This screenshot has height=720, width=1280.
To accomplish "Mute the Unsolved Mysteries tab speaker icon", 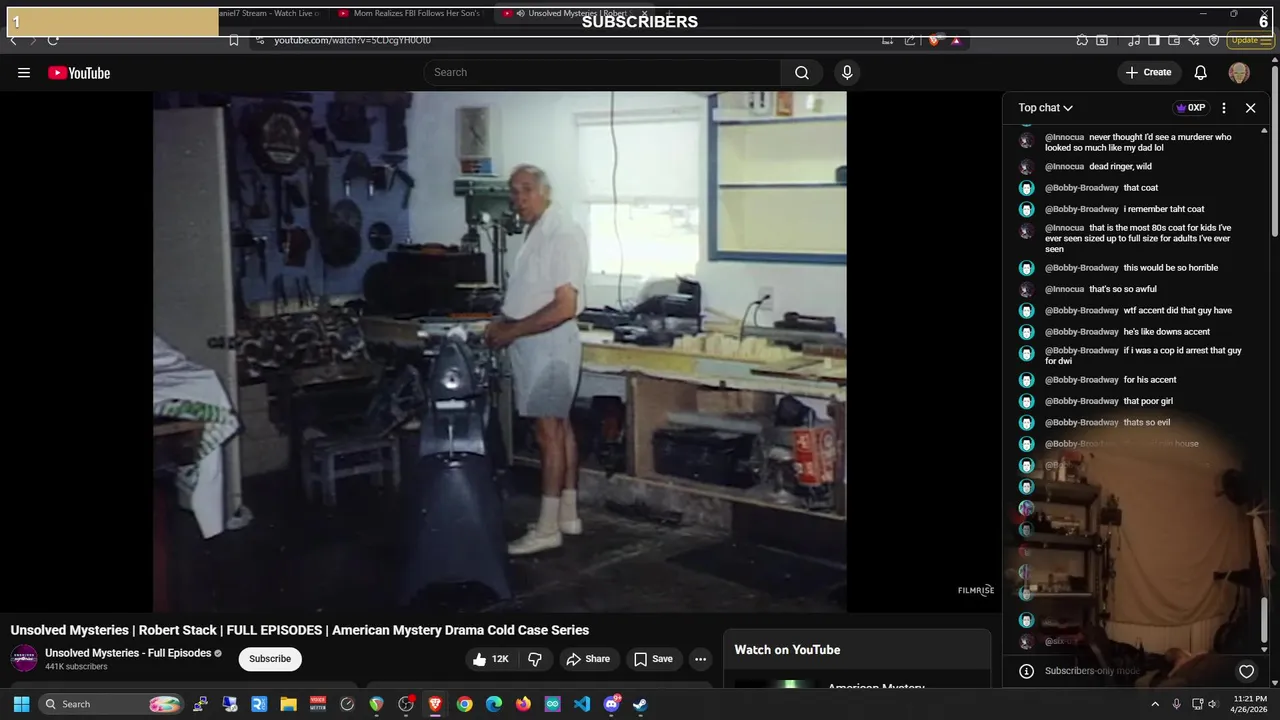I will click(520, 14).
